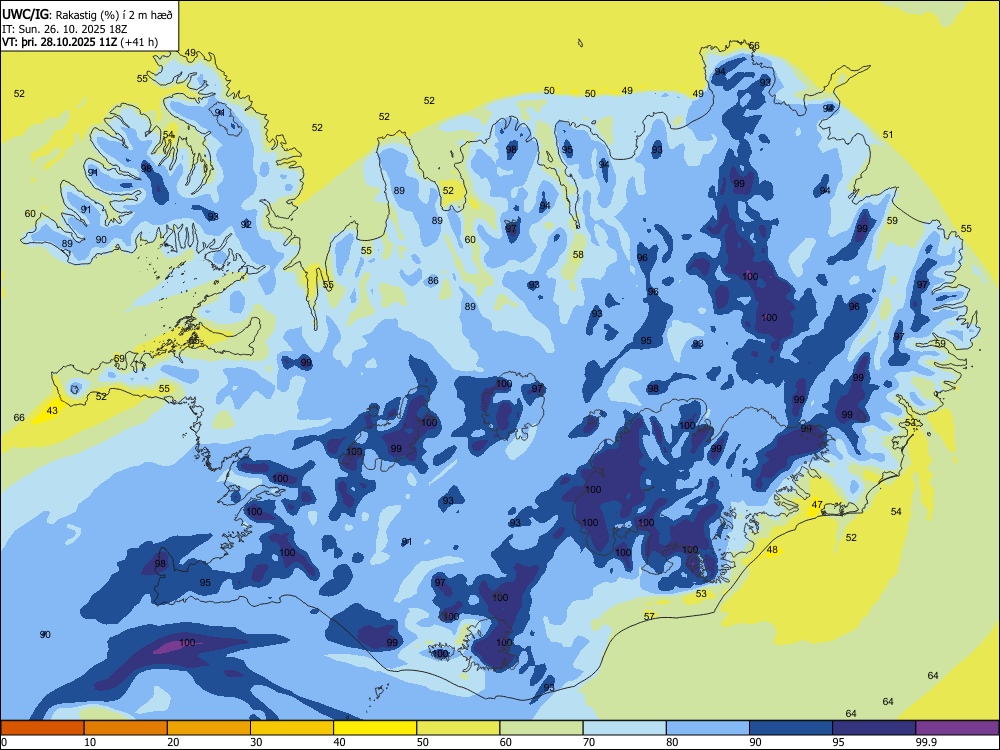Click the '70' legend tick label
The image size is (1000, 750).
589,742
